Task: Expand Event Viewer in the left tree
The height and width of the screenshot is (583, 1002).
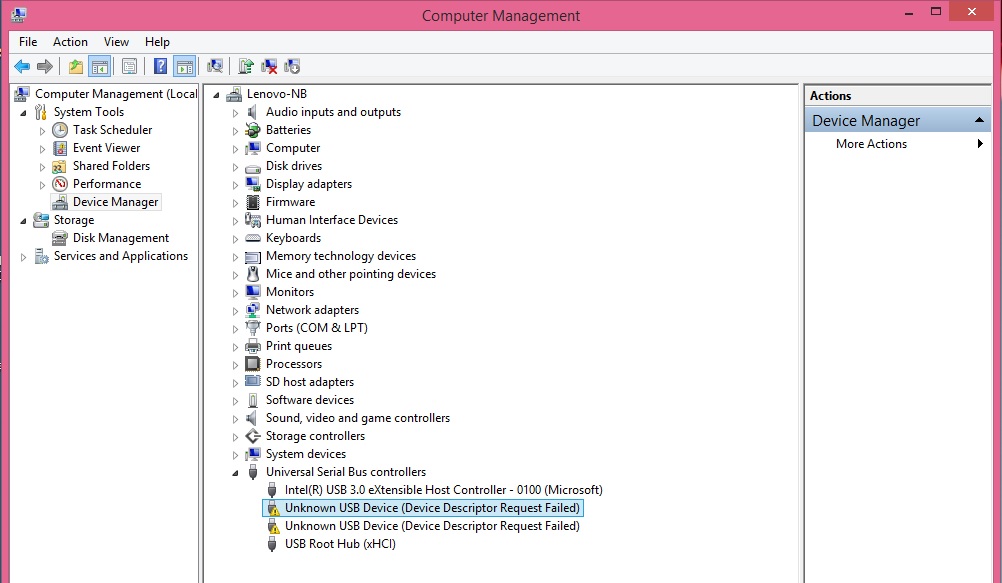Action: [x=42, y=149]
